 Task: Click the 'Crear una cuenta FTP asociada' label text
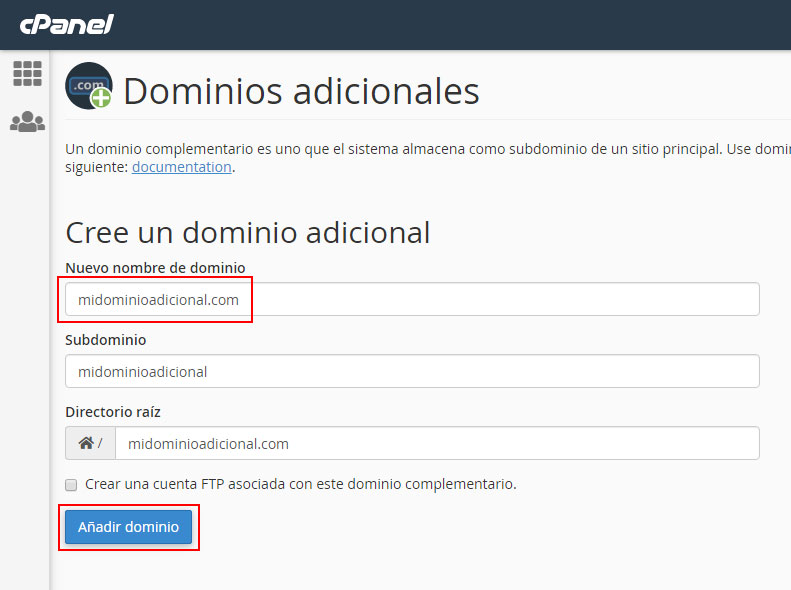click(x=300, y=484)
